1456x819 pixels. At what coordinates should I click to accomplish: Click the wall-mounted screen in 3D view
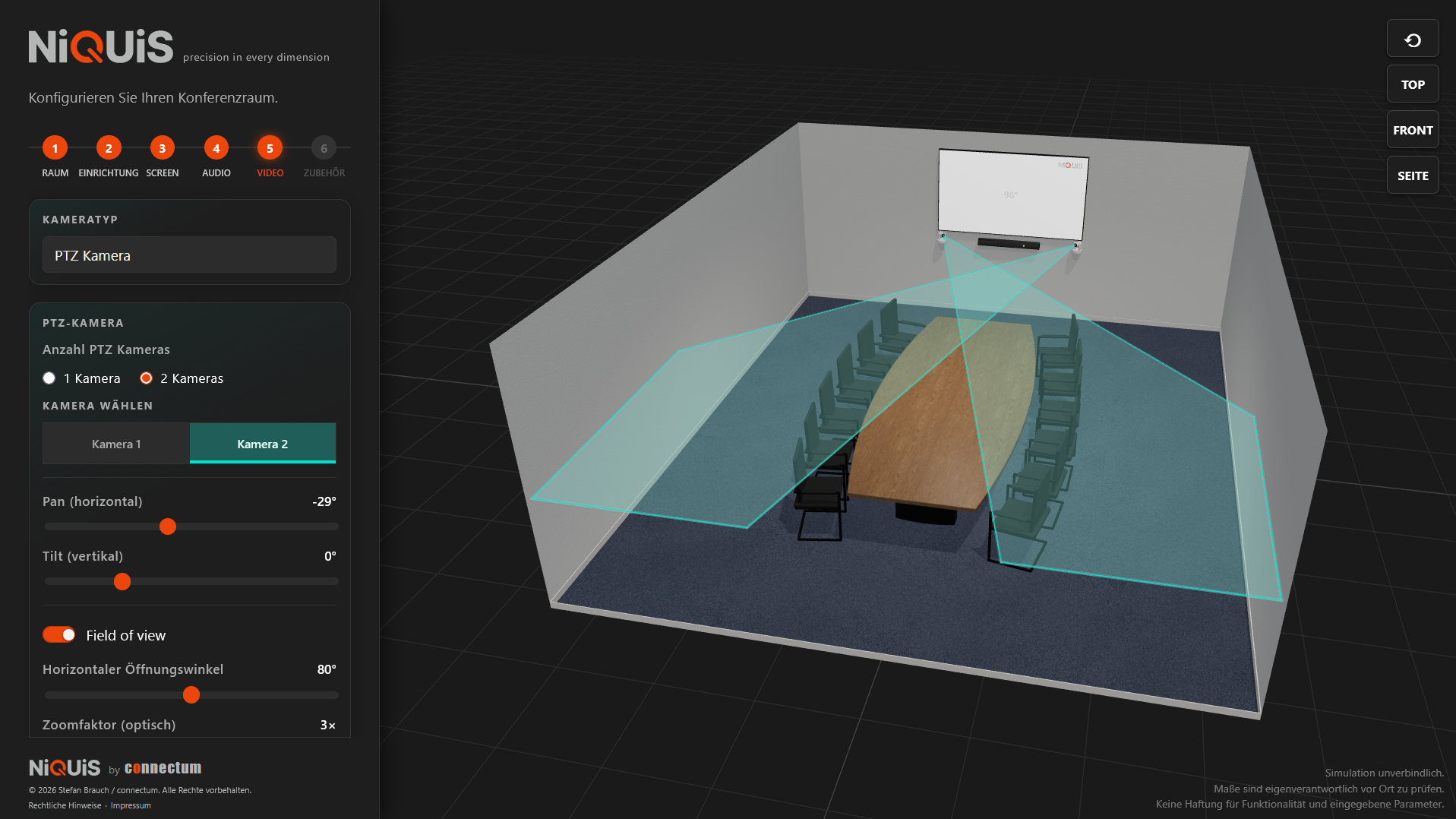1013,194
